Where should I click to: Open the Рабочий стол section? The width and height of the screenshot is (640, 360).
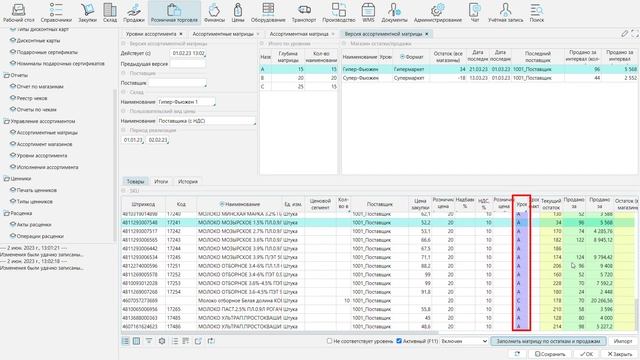[x=19, y=13]
